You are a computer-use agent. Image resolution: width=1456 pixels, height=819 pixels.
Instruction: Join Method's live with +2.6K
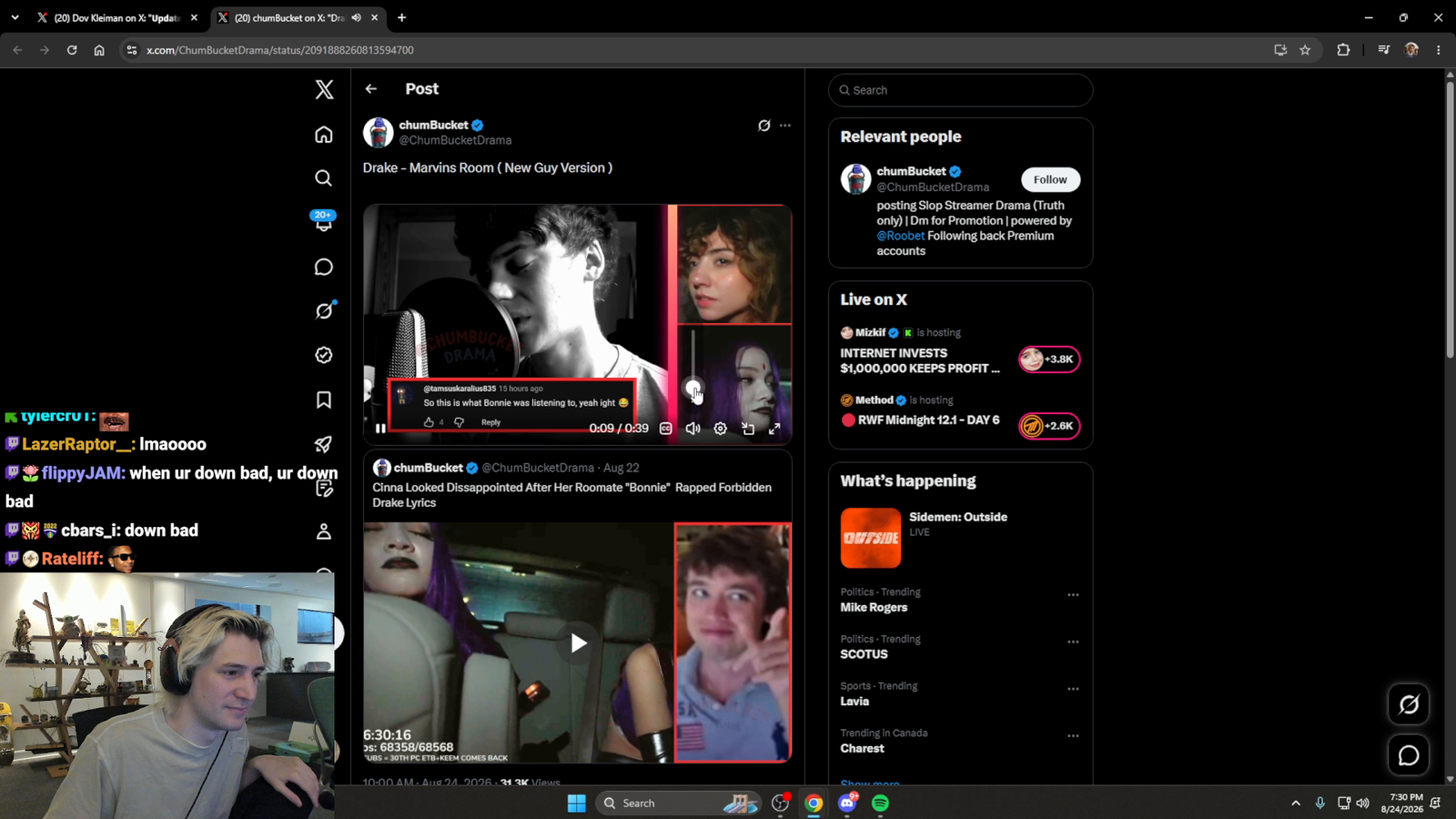(1049, 426)
